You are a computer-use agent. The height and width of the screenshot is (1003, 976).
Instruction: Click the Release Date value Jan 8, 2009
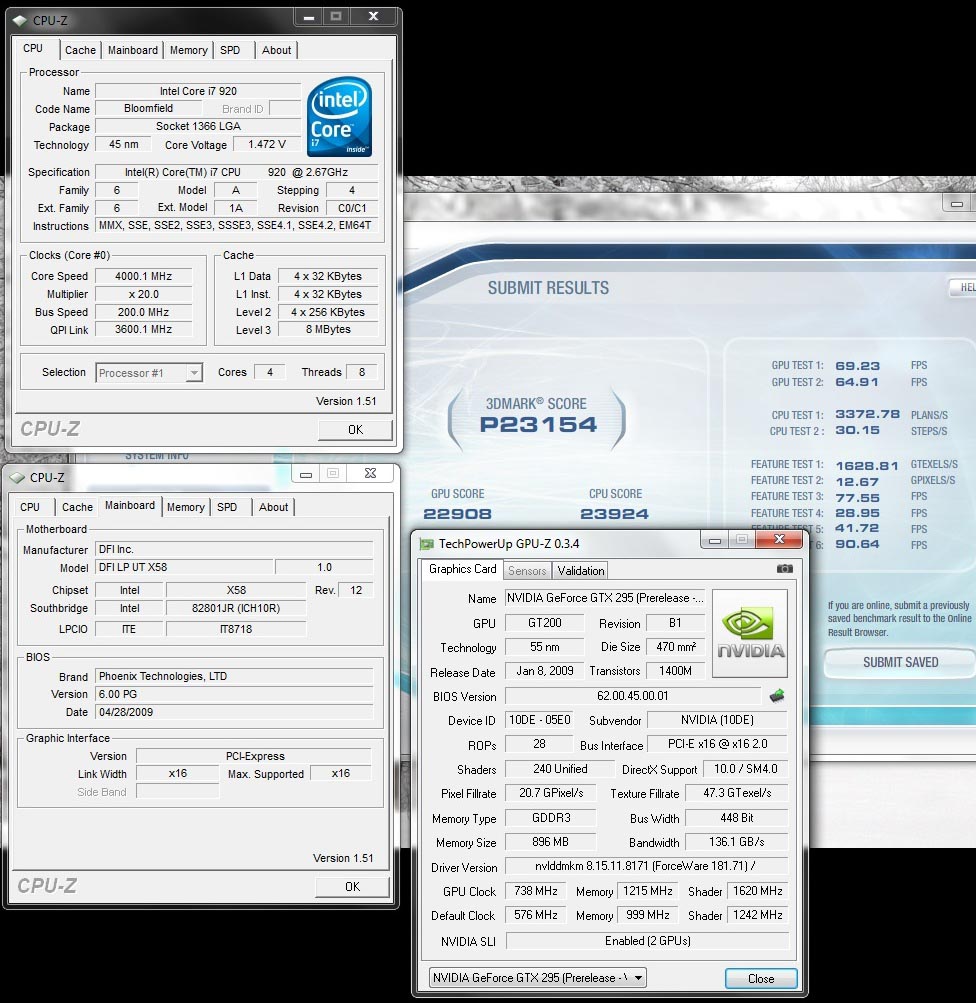tap(544, 671)
